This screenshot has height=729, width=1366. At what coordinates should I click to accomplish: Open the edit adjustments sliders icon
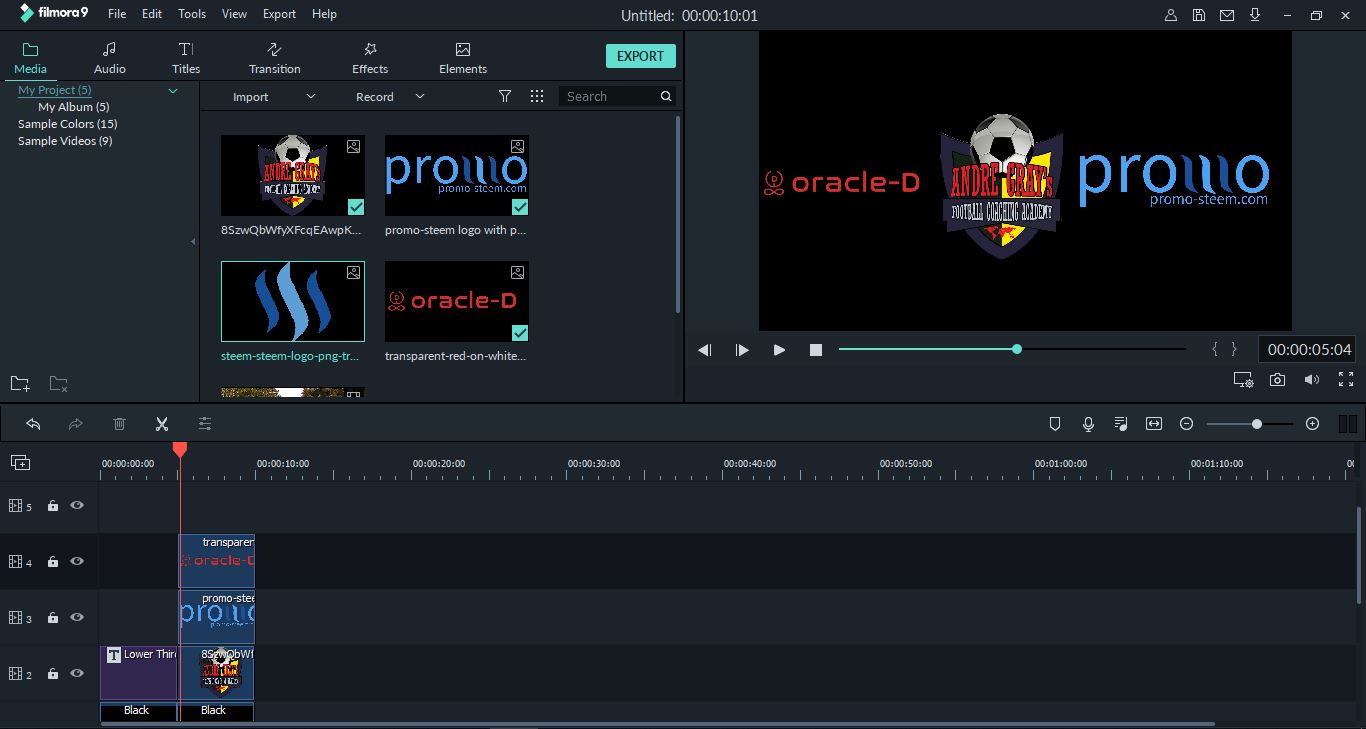pos(205,424)
